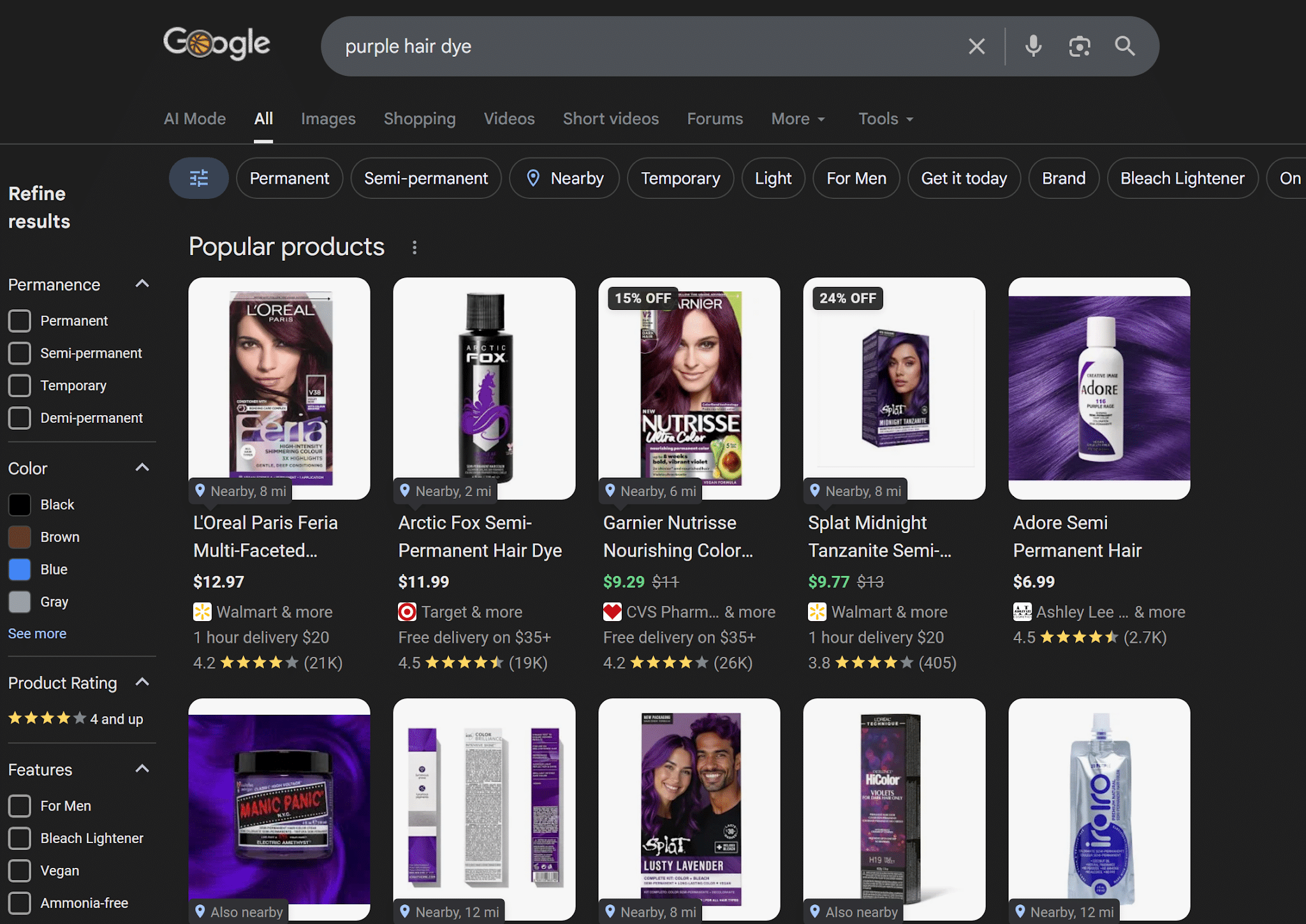
Task: Open the all filters slider icon
Action: 199,178
